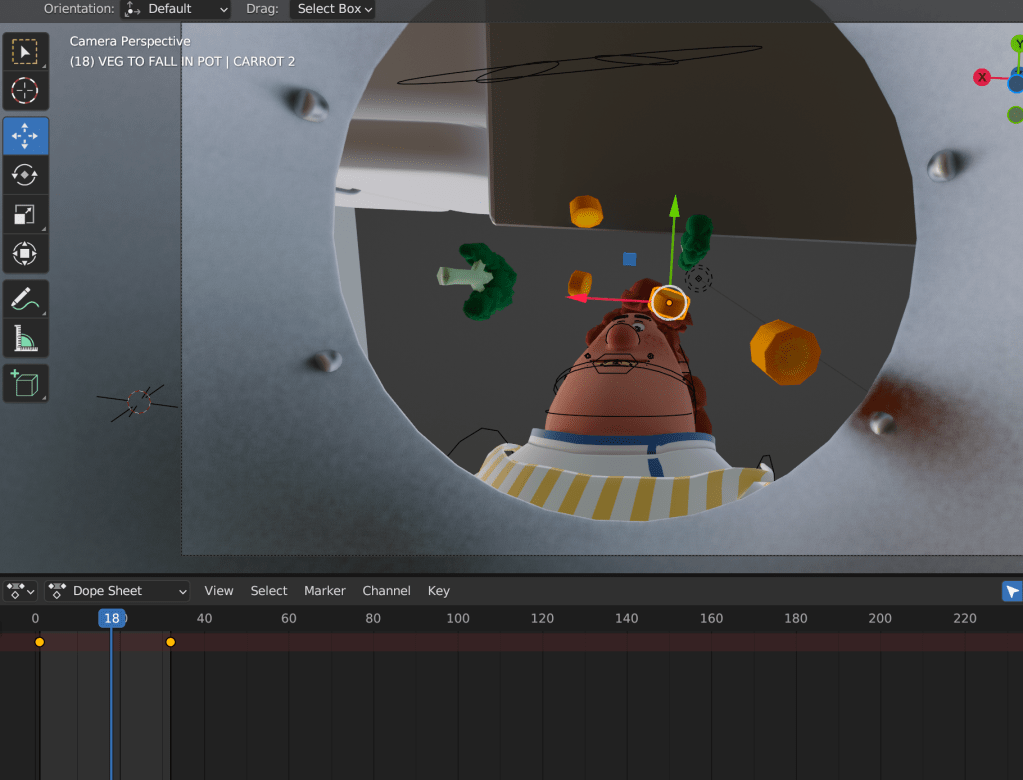Click the red X axis on navigation gizmo
This screenshot has width=1023, height=780.
982,77
